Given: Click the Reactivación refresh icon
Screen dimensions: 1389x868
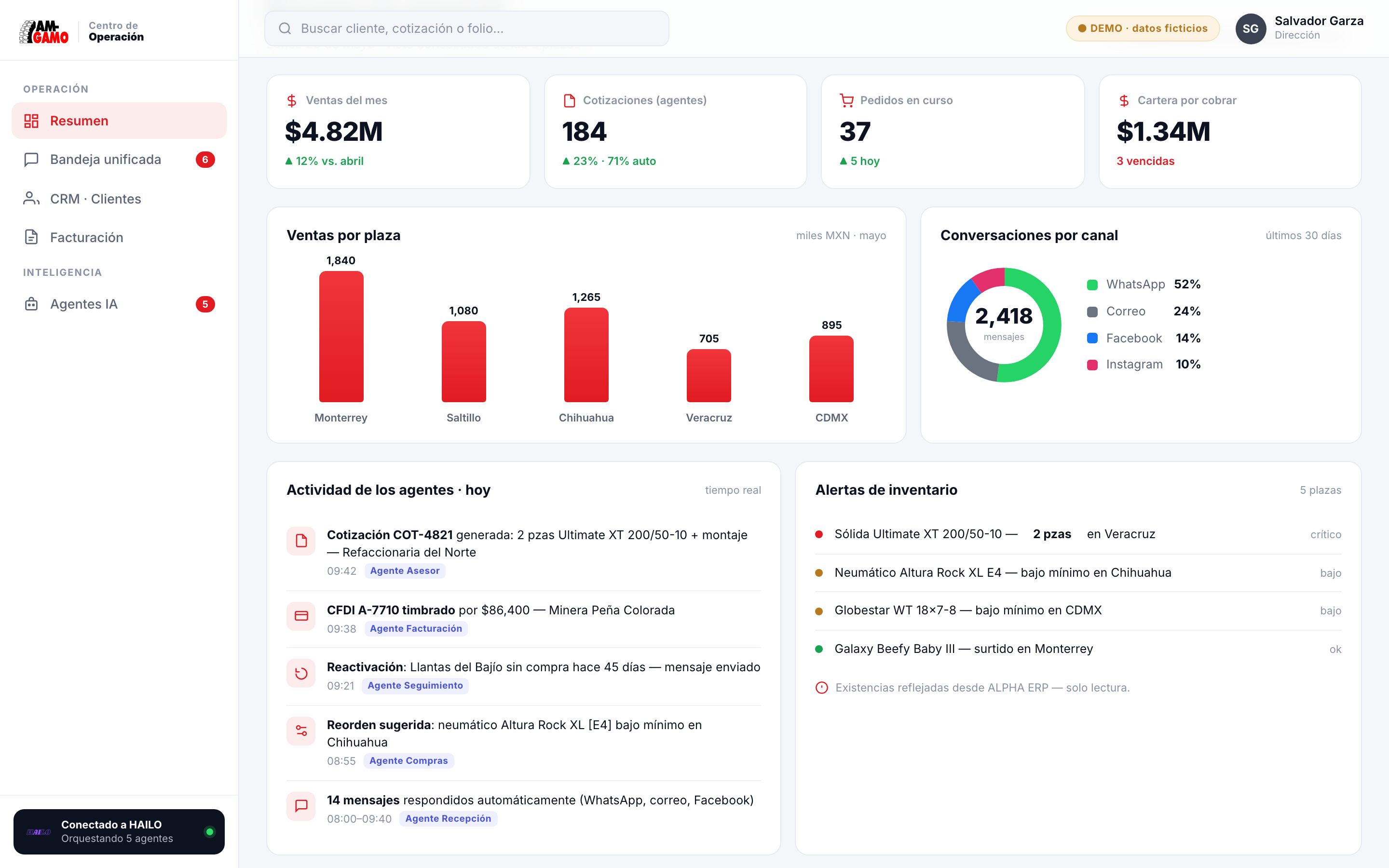Looking at the screenshot, I should pos(301,673).
